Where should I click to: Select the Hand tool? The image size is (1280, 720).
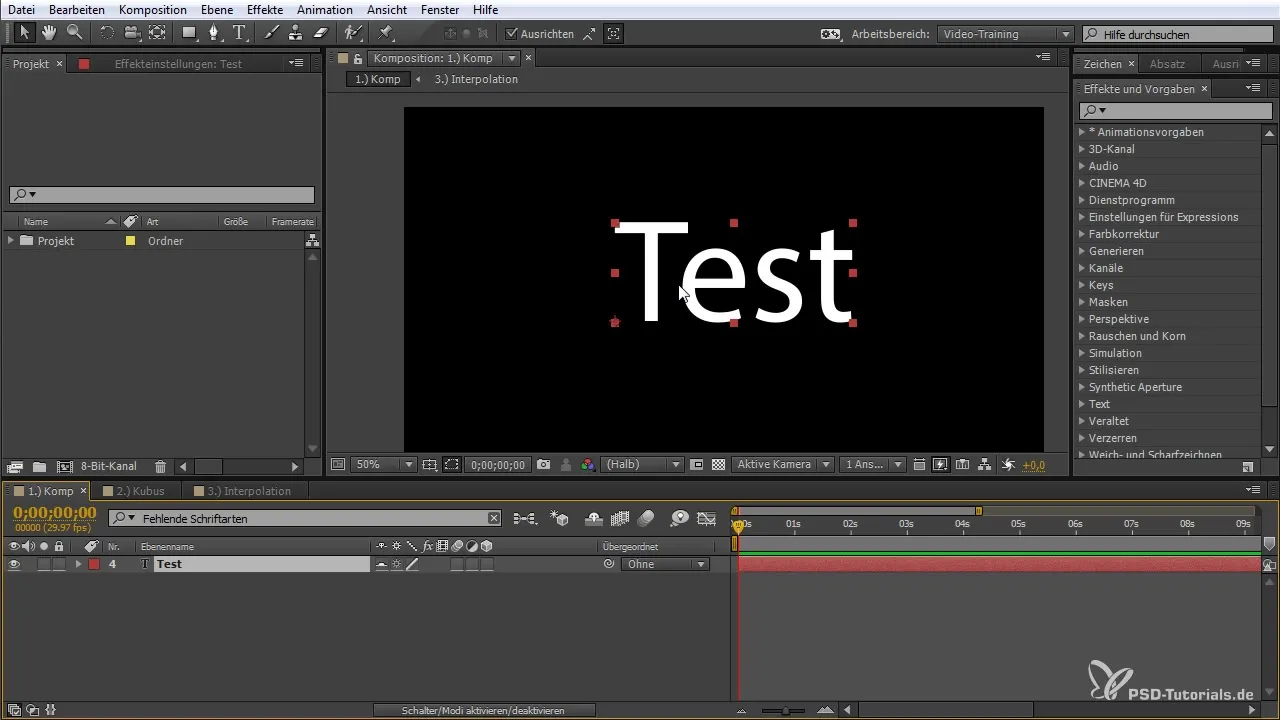(49, 33)
